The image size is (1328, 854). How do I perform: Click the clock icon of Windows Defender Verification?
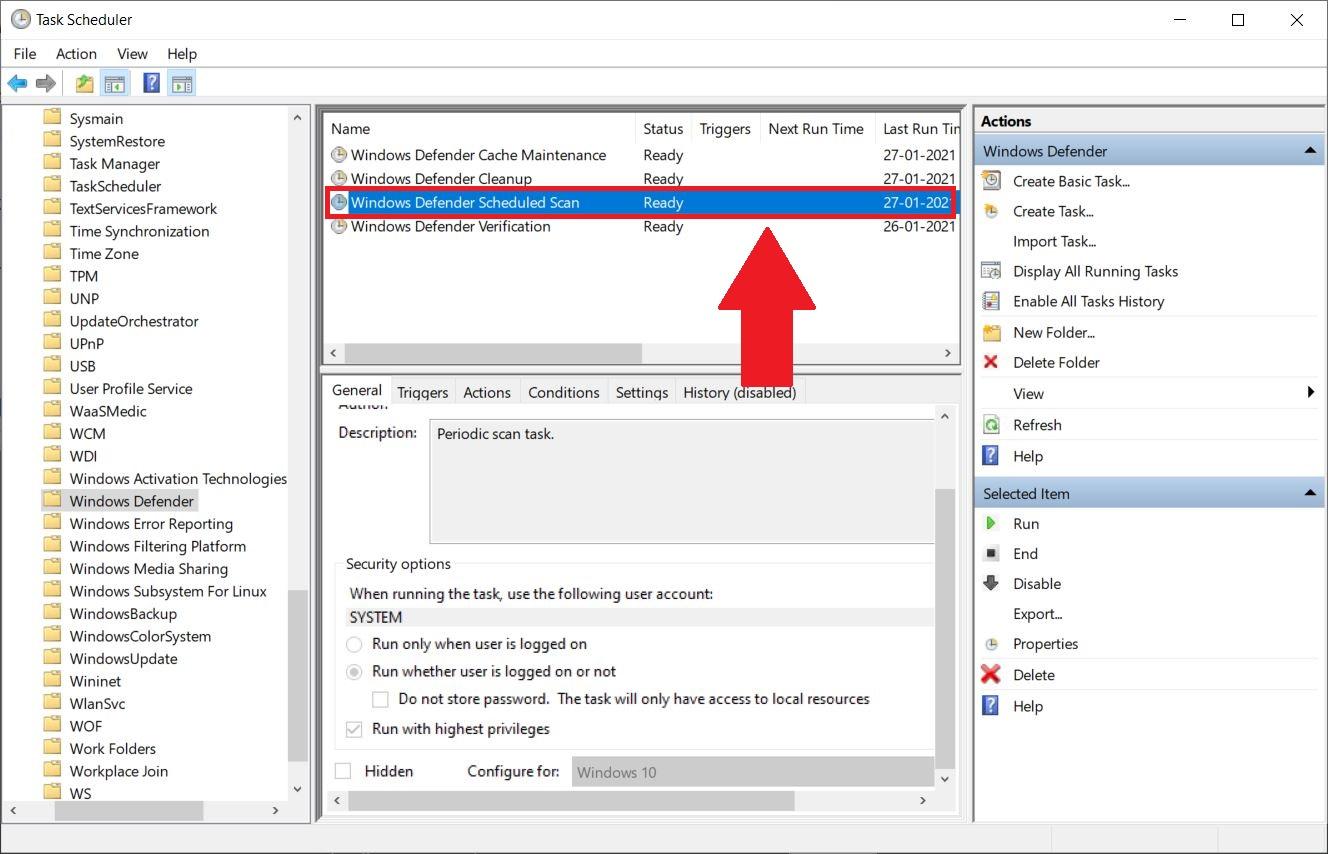(x=339, y=226)
